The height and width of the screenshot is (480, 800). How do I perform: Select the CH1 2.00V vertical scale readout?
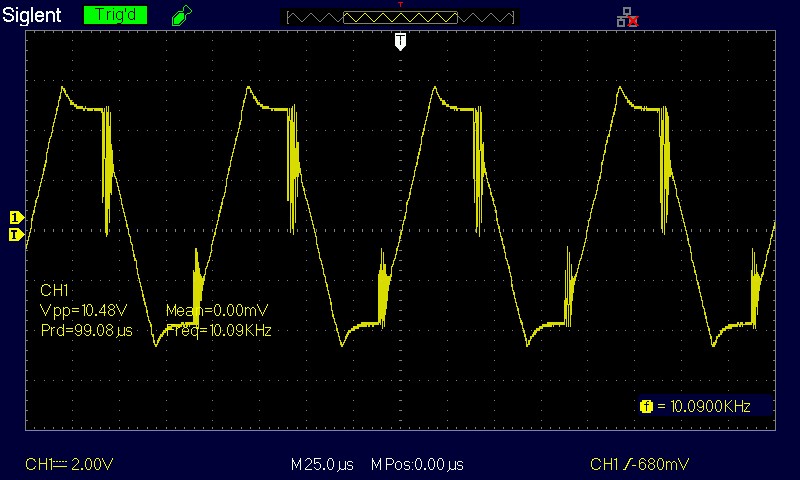pos(69,465)
